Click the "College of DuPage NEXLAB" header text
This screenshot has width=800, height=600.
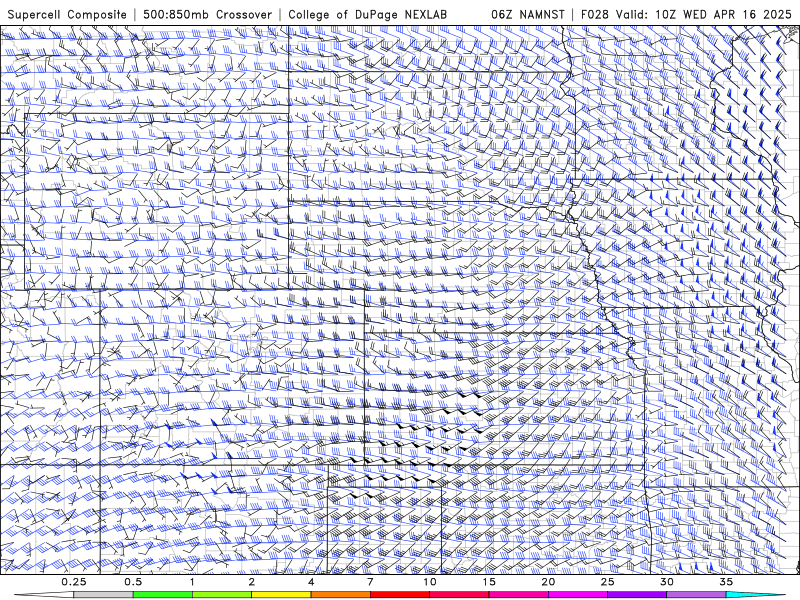point(367,14)
